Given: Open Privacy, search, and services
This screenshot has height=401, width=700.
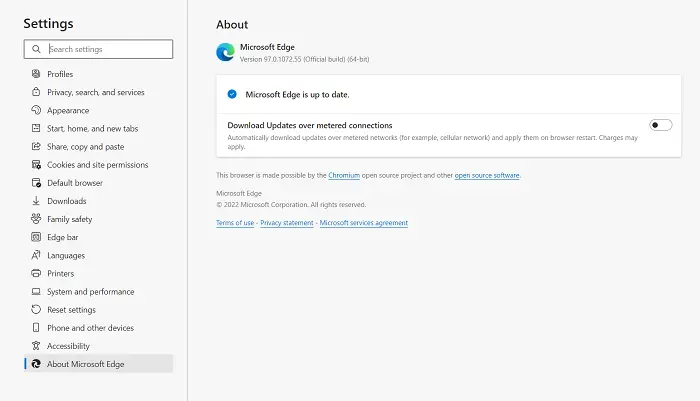Looking at the screenshot, I should click(98, 92).
